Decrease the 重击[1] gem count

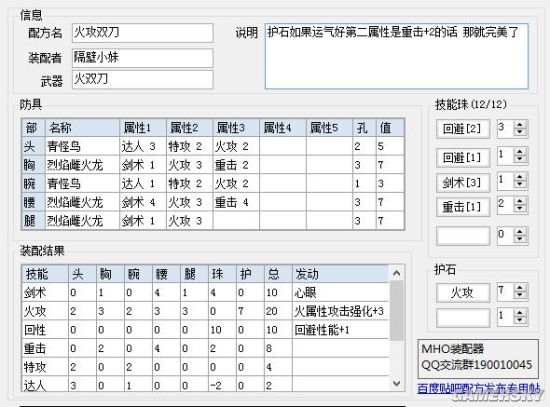[x=520, y=209]
